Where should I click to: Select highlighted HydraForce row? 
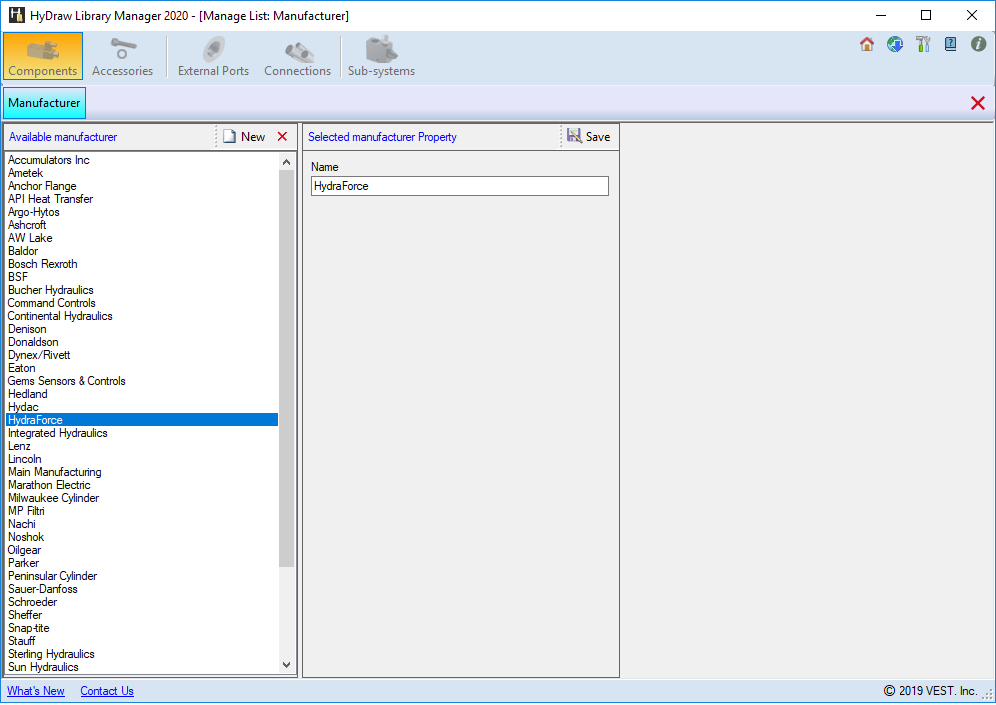pos(142,420)
